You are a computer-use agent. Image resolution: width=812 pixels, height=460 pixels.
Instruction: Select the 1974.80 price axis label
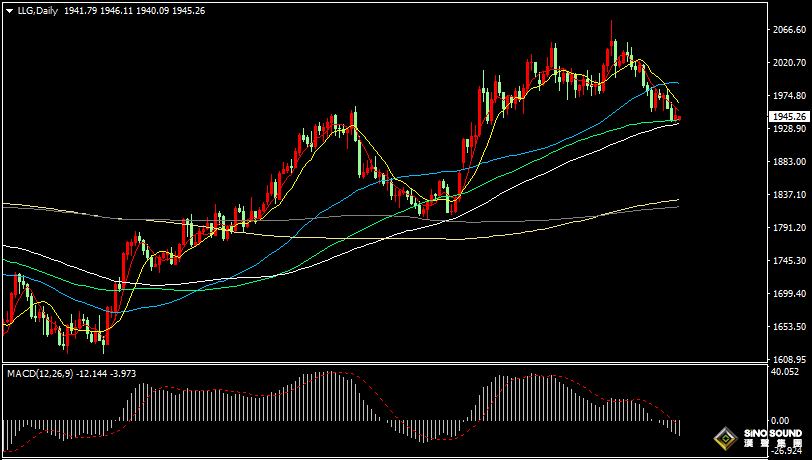click(789, 96)
